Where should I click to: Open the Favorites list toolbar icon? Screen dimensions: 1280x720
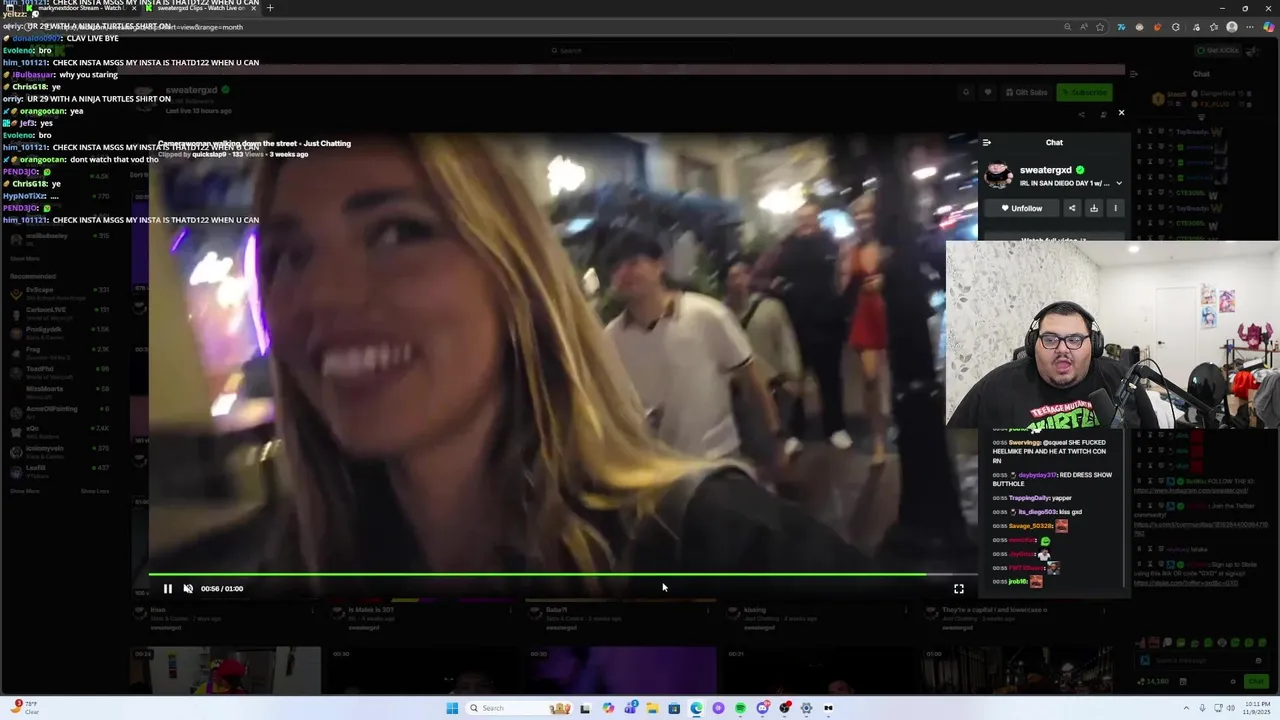pyautogui.click(x=1214, y=27)
